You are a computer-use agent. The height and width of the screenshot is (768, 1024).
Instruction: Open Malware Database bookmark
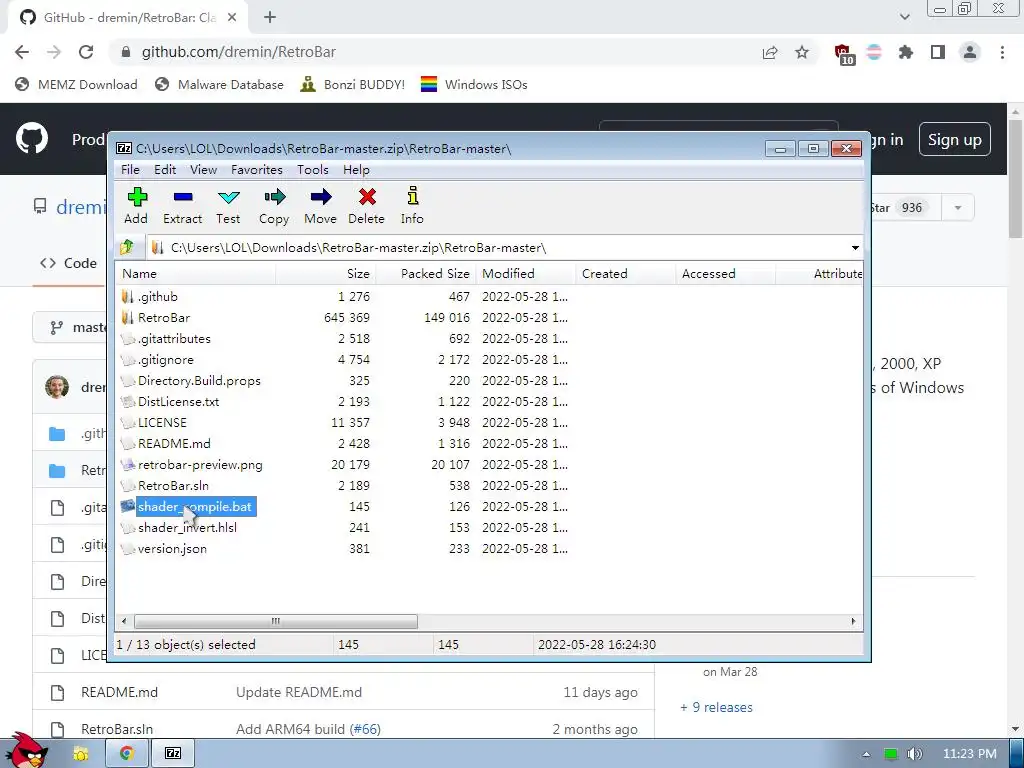click(x=219, y=84)
